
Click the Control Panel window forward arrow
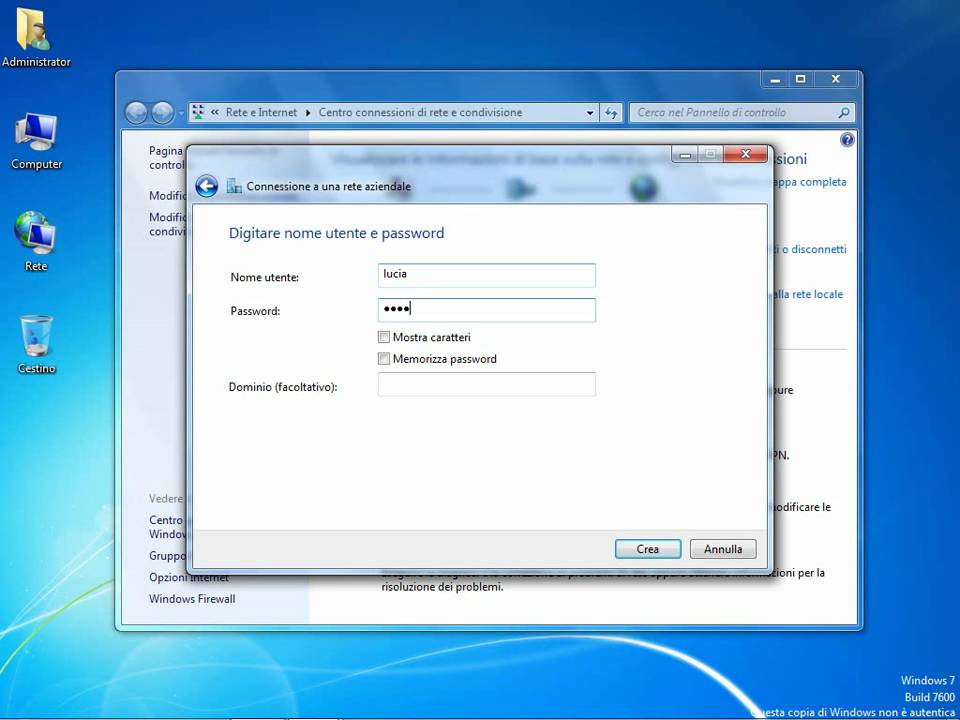tap(162, 113)
